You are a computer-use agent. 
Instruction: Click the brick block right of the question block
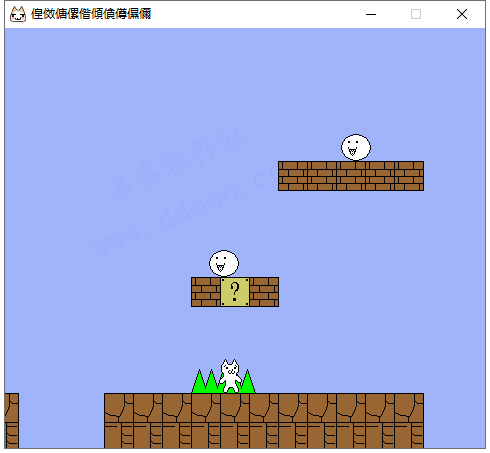tap(264, 292)
